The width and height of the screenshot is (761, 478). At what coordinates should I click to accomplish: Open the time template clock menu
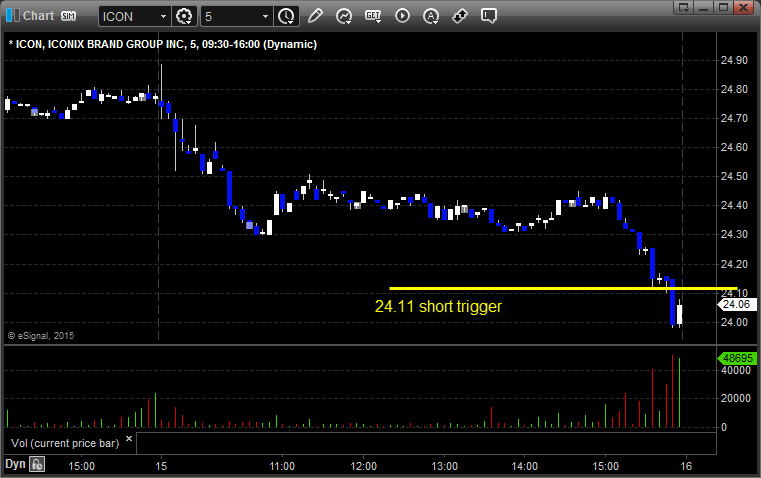point(286,16)
